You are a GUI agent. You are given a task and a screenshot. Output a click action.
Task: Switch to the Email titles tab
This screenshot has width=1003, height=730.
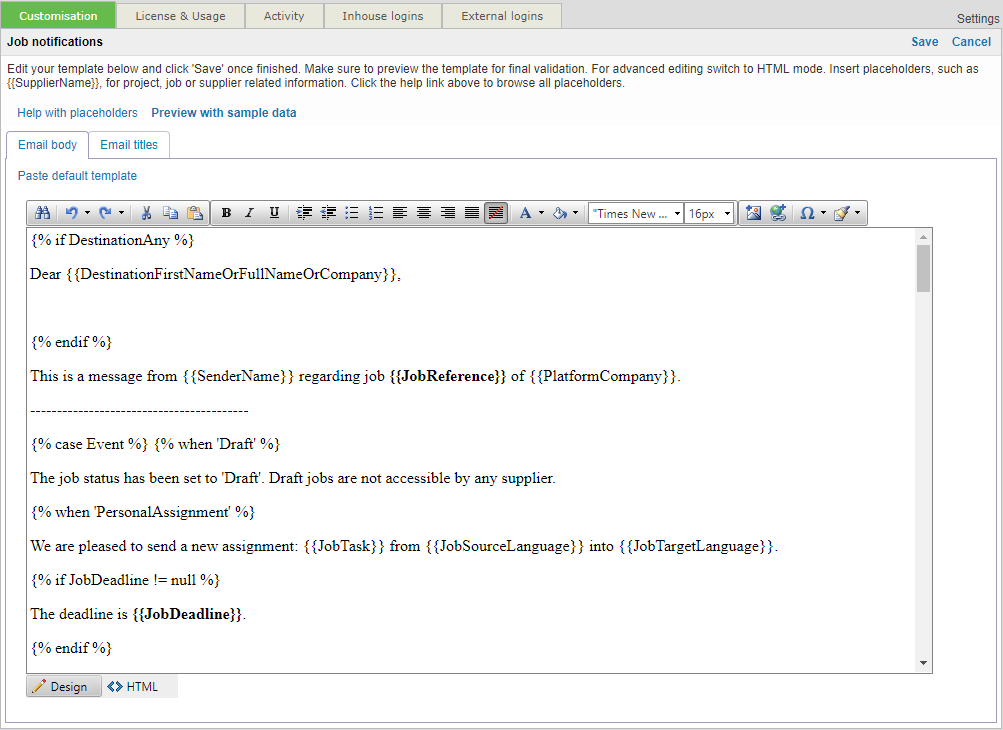coord(129,145)
